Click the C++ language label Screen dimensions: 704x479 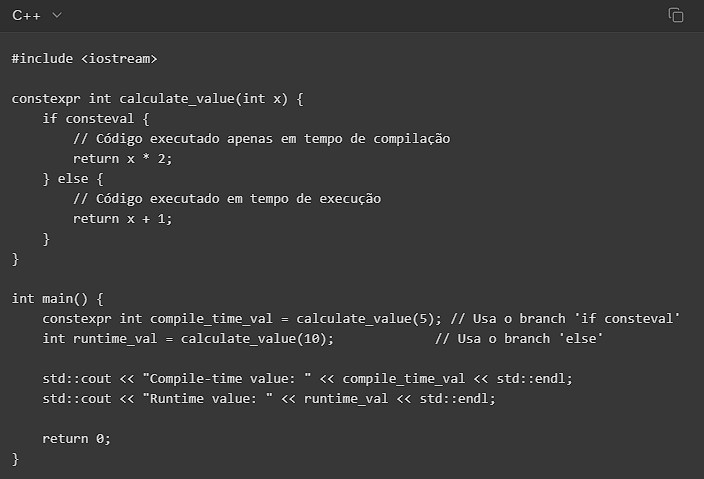[x=26, y=15]
